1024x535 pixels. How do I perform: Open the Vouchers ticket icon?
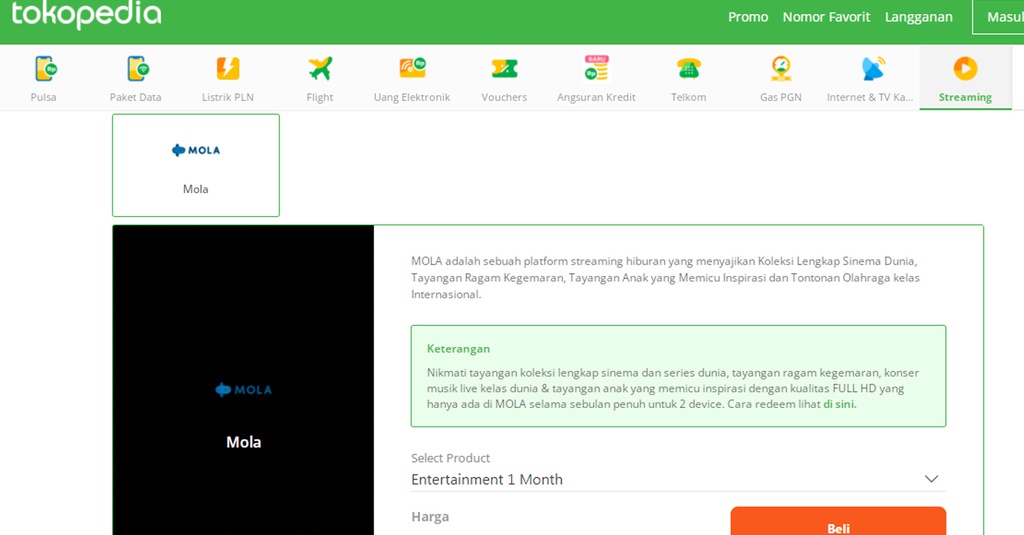click(504, 69)
